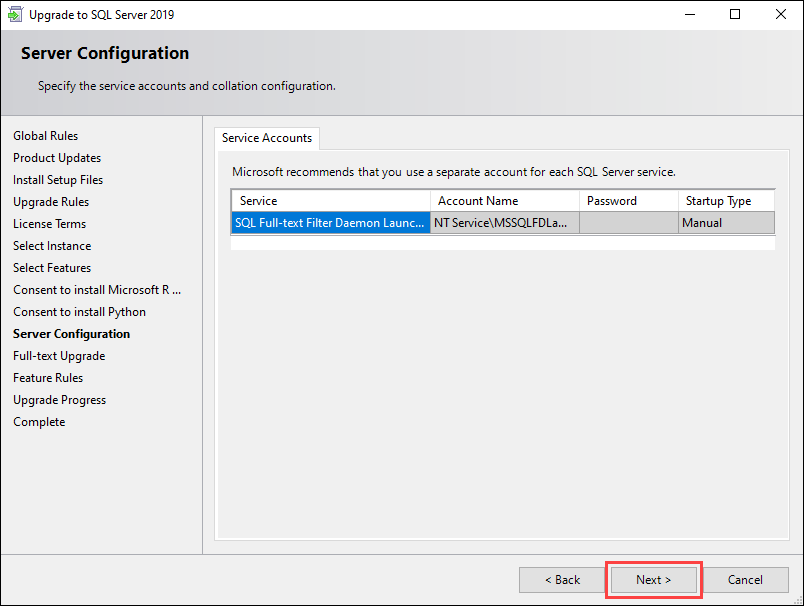This screenshot has width=804, height=606.
Task: Select the SQL Full-text Filter Daemon service row
Action: pyautogui.click(x=330, y=223)
